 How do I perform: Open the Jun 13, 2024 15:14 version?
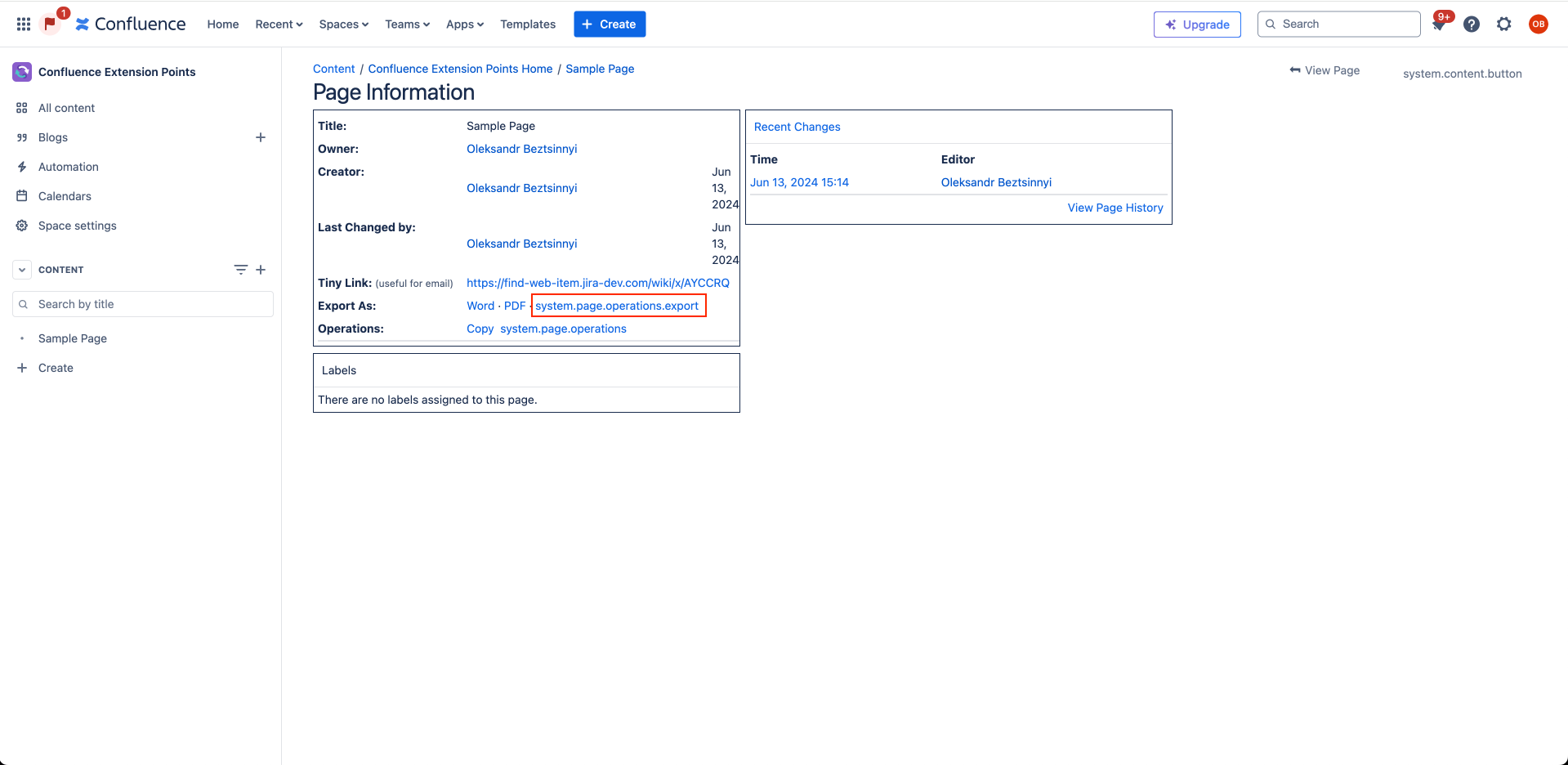tap(799, 182)
